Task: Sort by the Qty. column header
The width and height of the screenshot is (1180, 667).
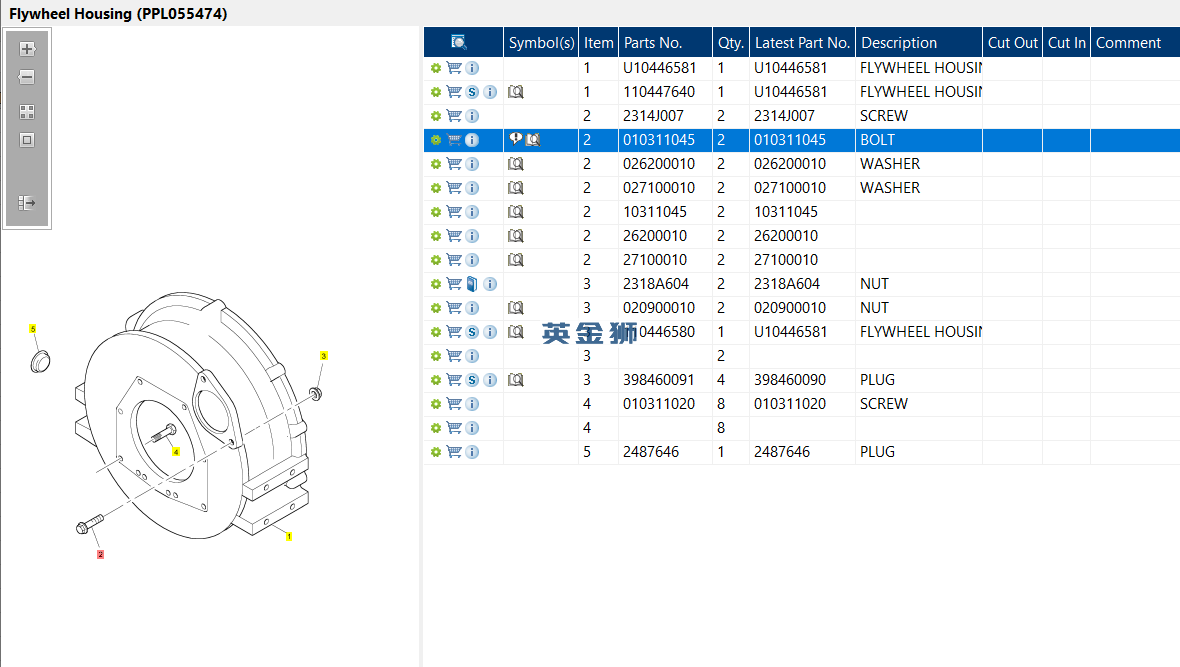Action: coord(731,42)
